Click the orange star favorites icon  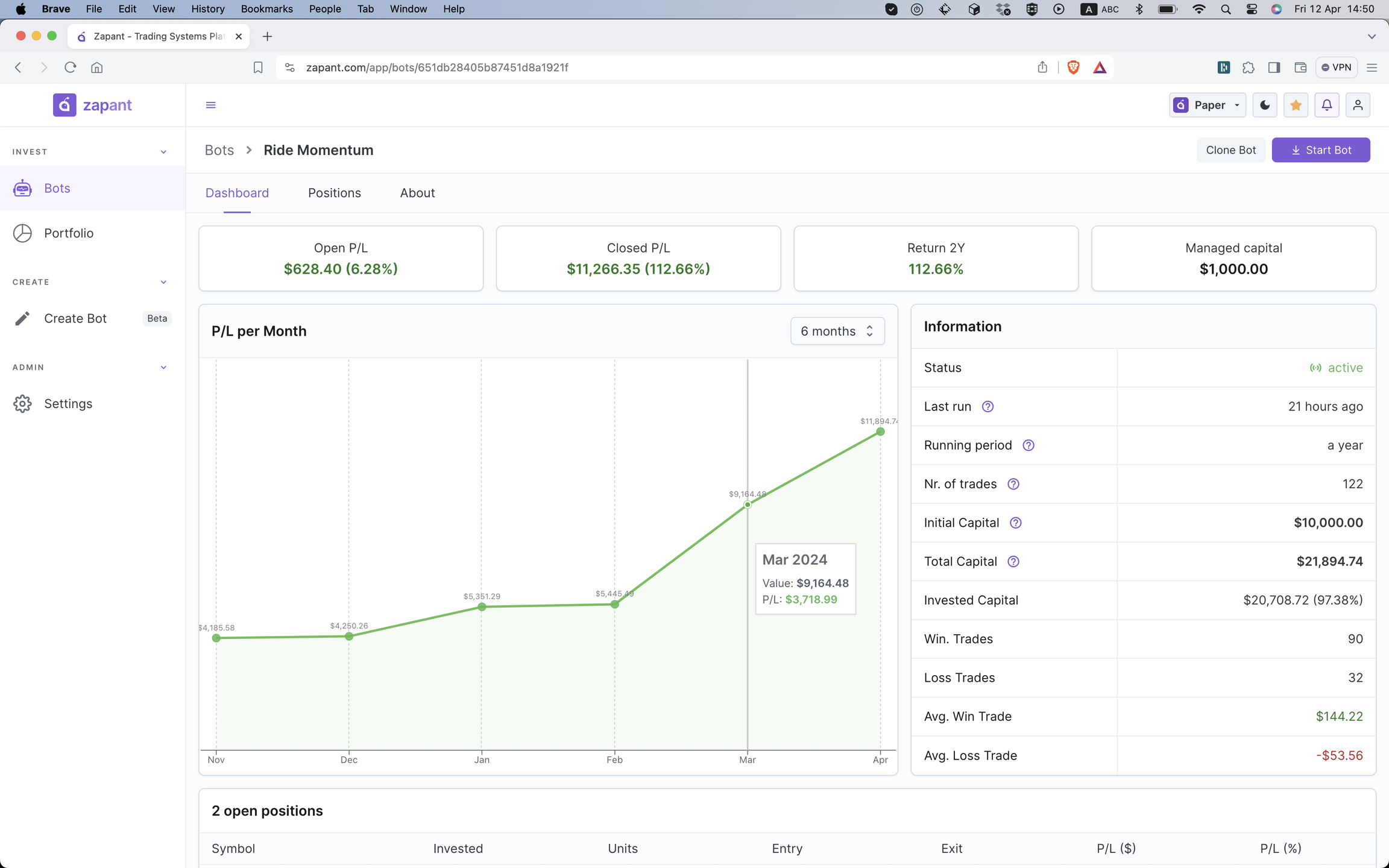(x=1296, y=105)
